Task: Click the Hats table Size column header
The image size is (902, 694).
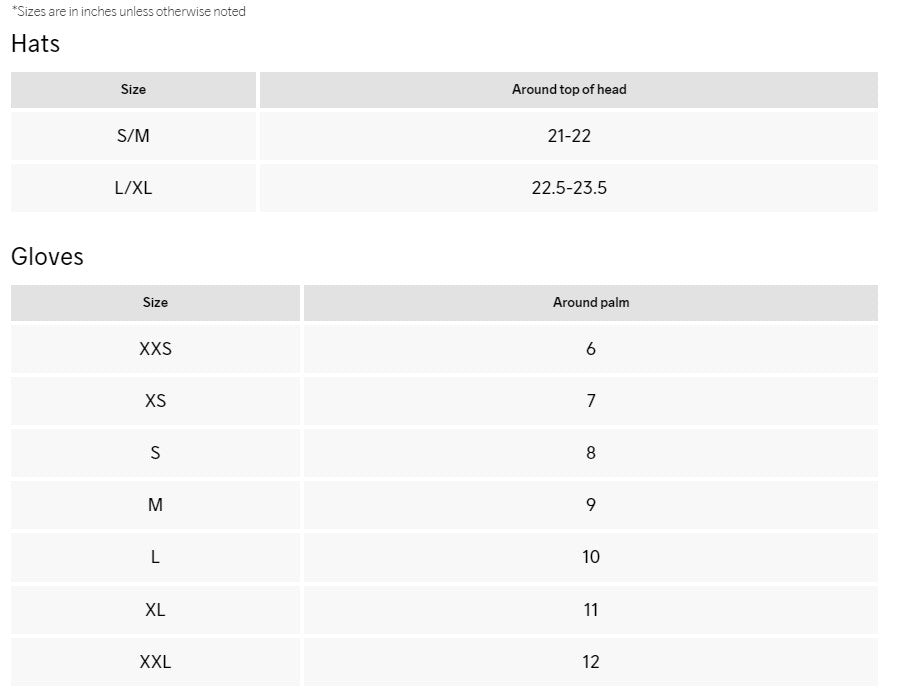Action: pyautogui.click(x=133, y=90)
